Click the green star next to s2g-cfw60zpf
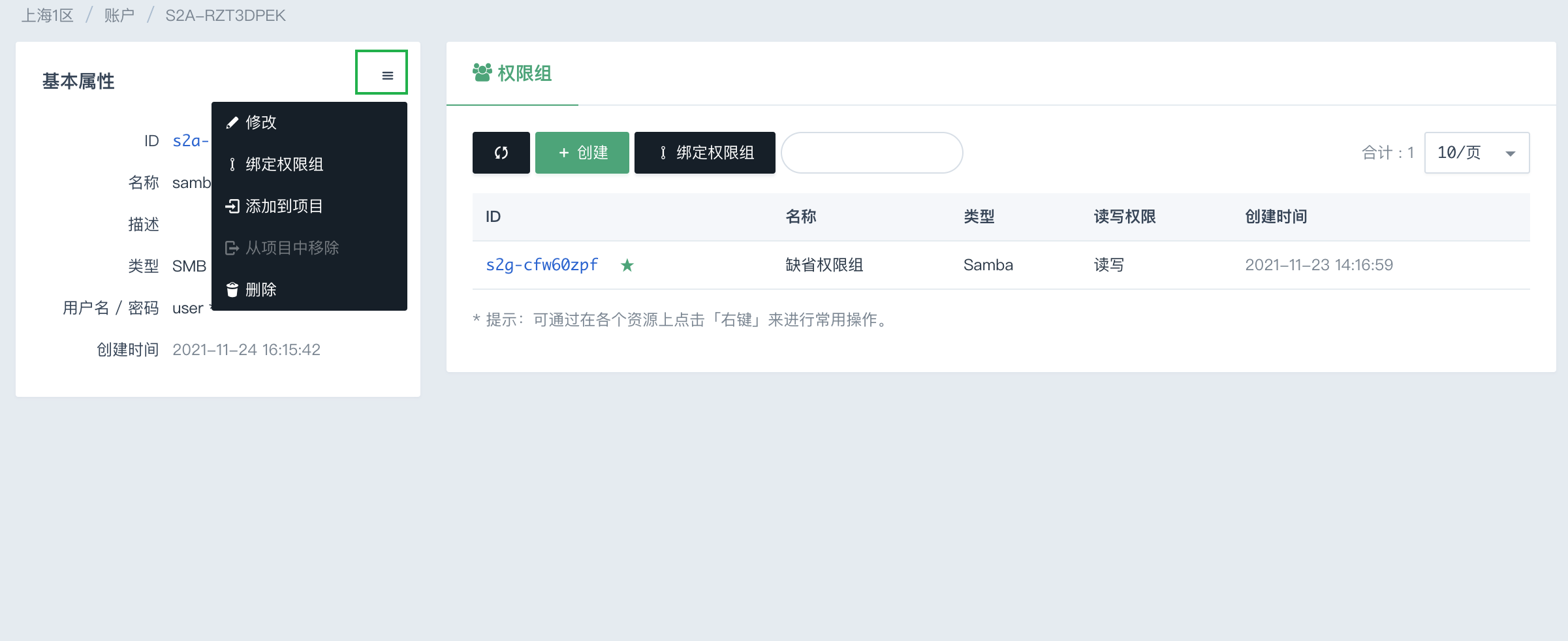 pos(627,265)
